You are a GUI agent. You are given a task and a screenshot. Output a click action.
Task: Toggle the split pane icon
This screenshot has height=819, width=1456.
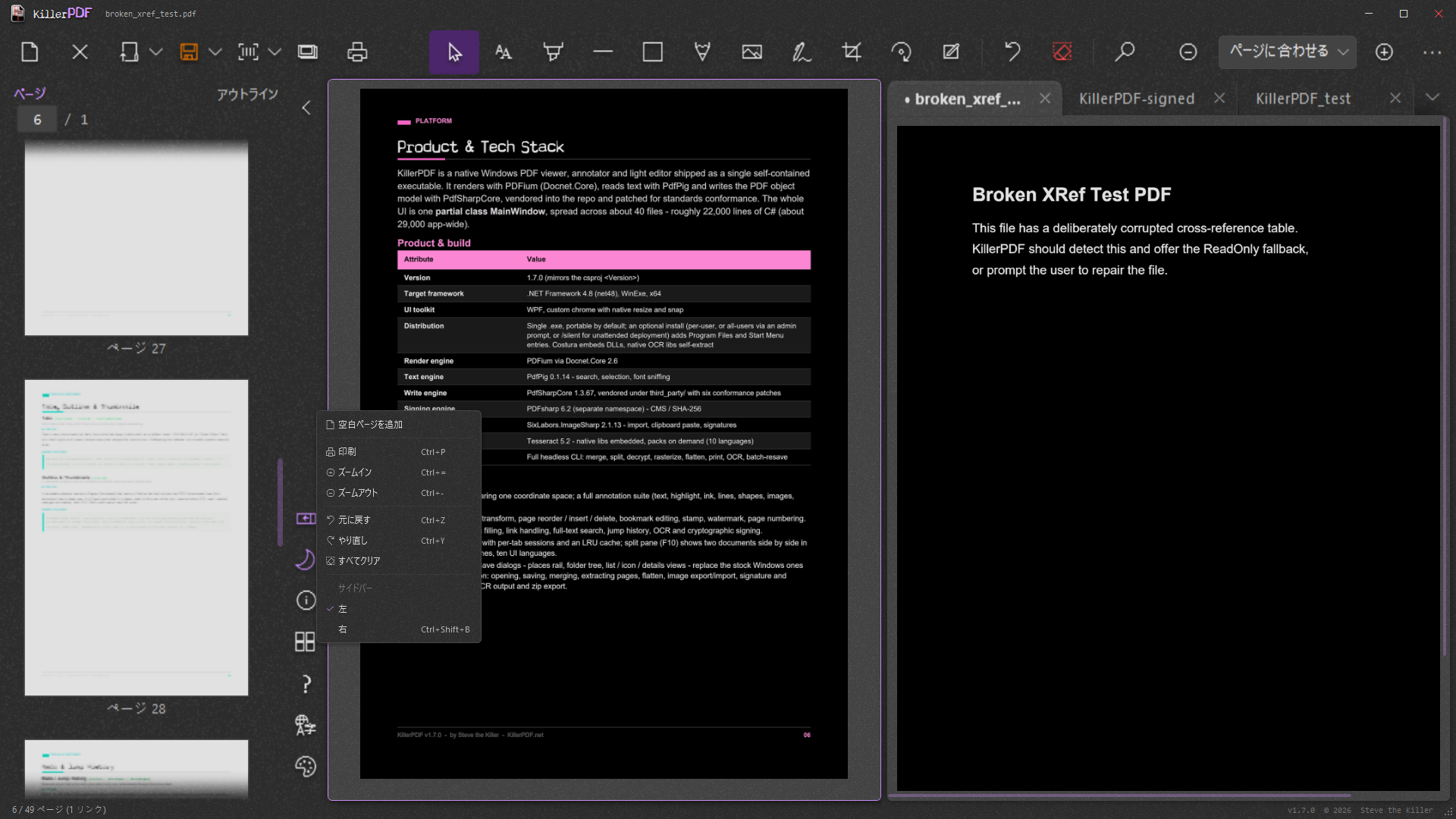point(306,518)
